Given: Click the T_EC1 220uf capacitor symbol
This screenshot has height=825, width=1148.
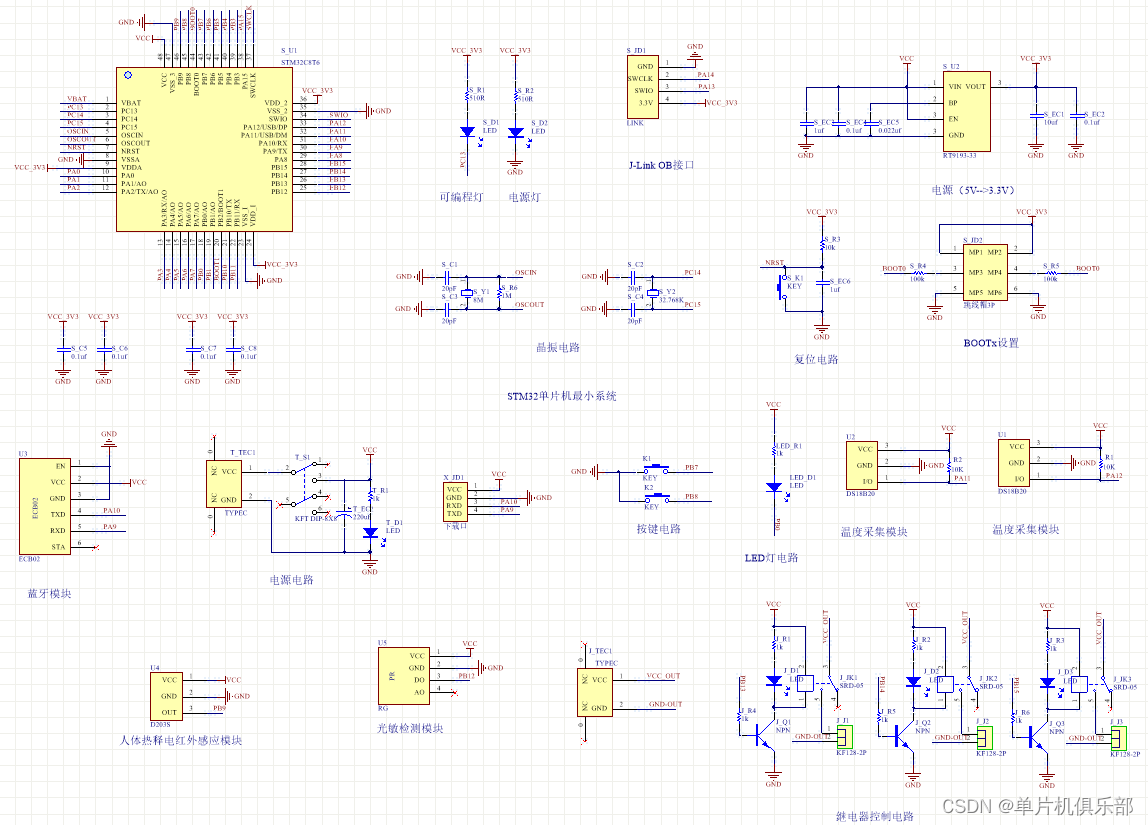Looking at the screenshot, I should coord(345,512).
